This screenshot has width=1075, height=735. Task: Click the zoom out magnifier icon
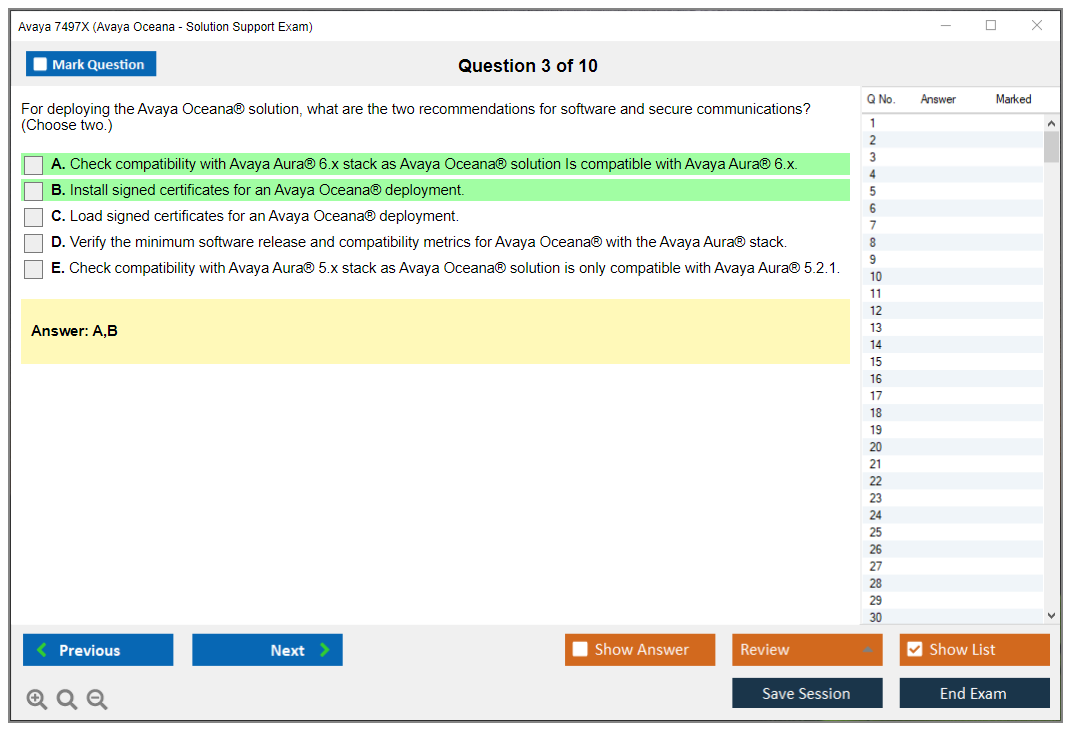pyautogui.click(x=97, y=700)
